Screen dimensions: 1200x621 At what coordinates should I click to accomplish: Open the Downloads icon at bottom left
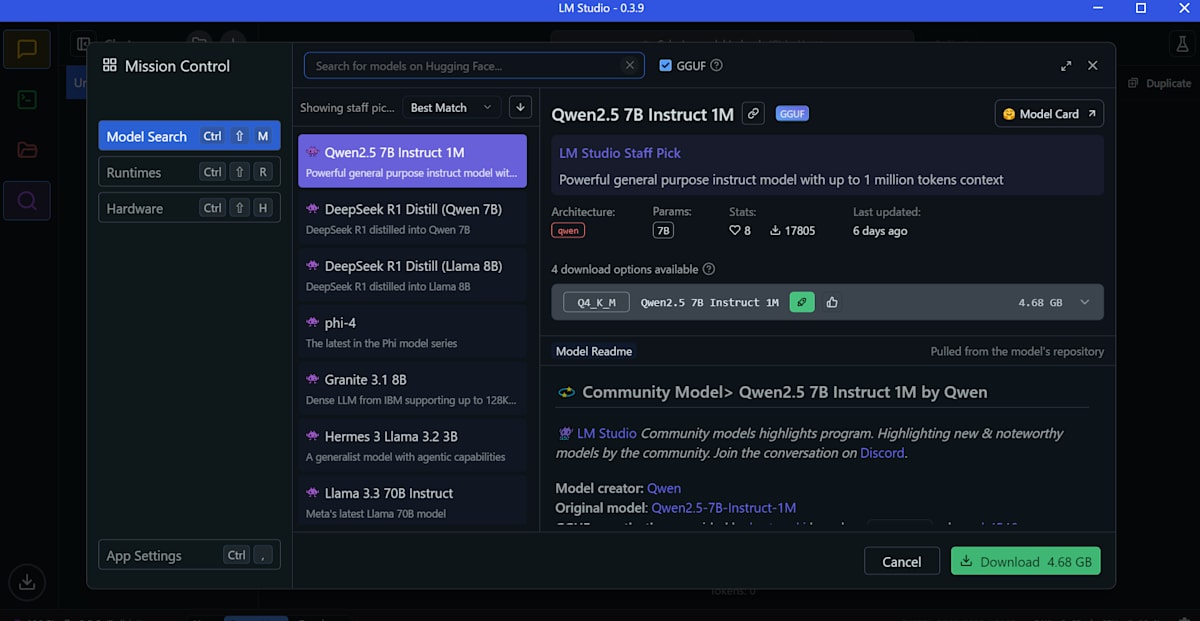27,583
